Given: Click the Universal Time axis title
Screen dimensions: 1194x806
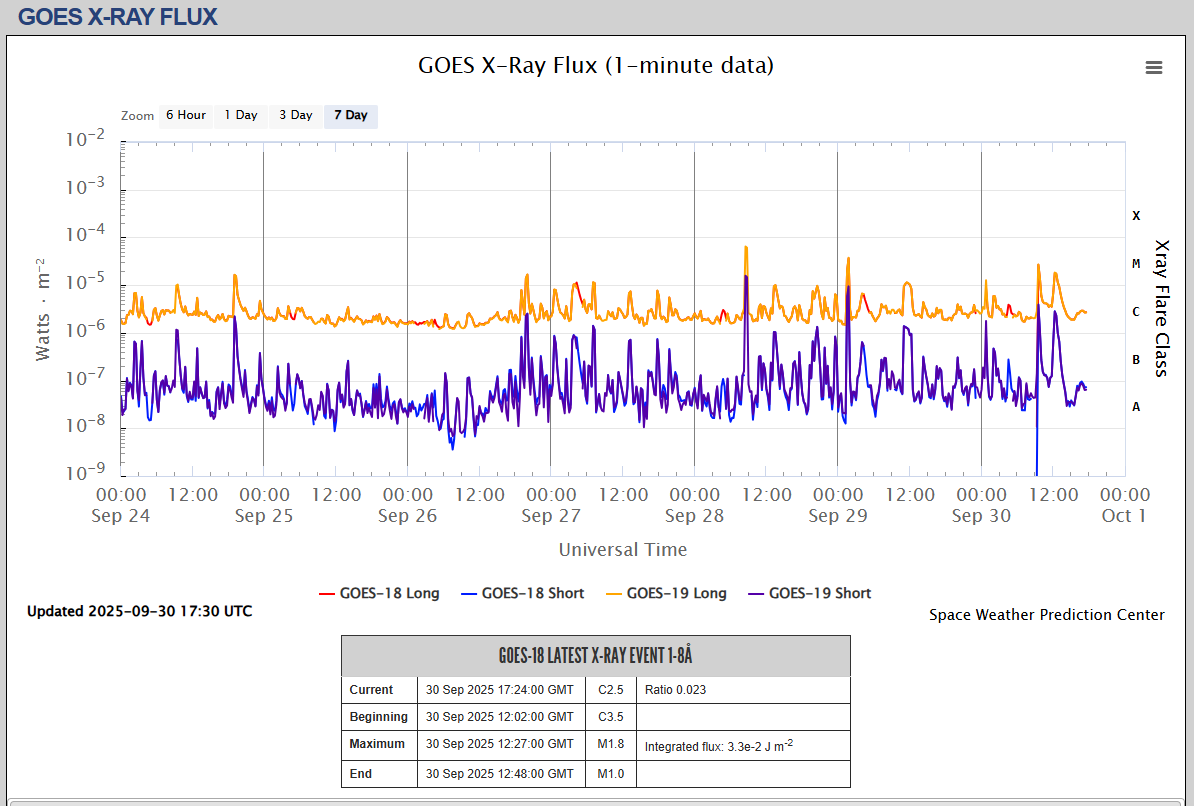Looking at the screenshot, I should click(x=622, y=549).
